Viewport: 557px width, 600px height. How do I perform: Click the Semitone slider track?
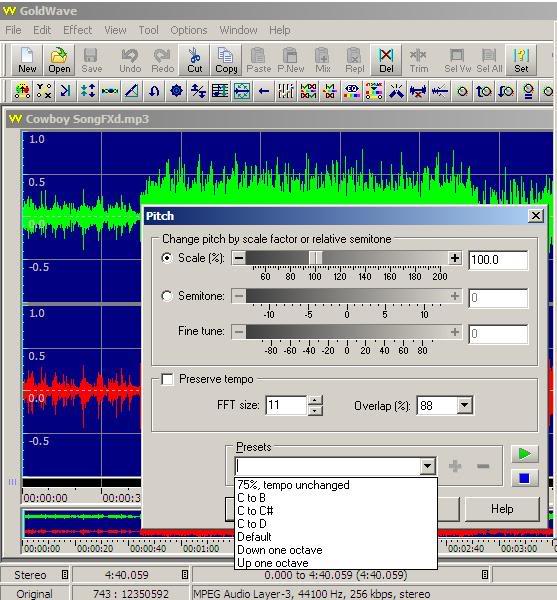[x=347, y=296]
